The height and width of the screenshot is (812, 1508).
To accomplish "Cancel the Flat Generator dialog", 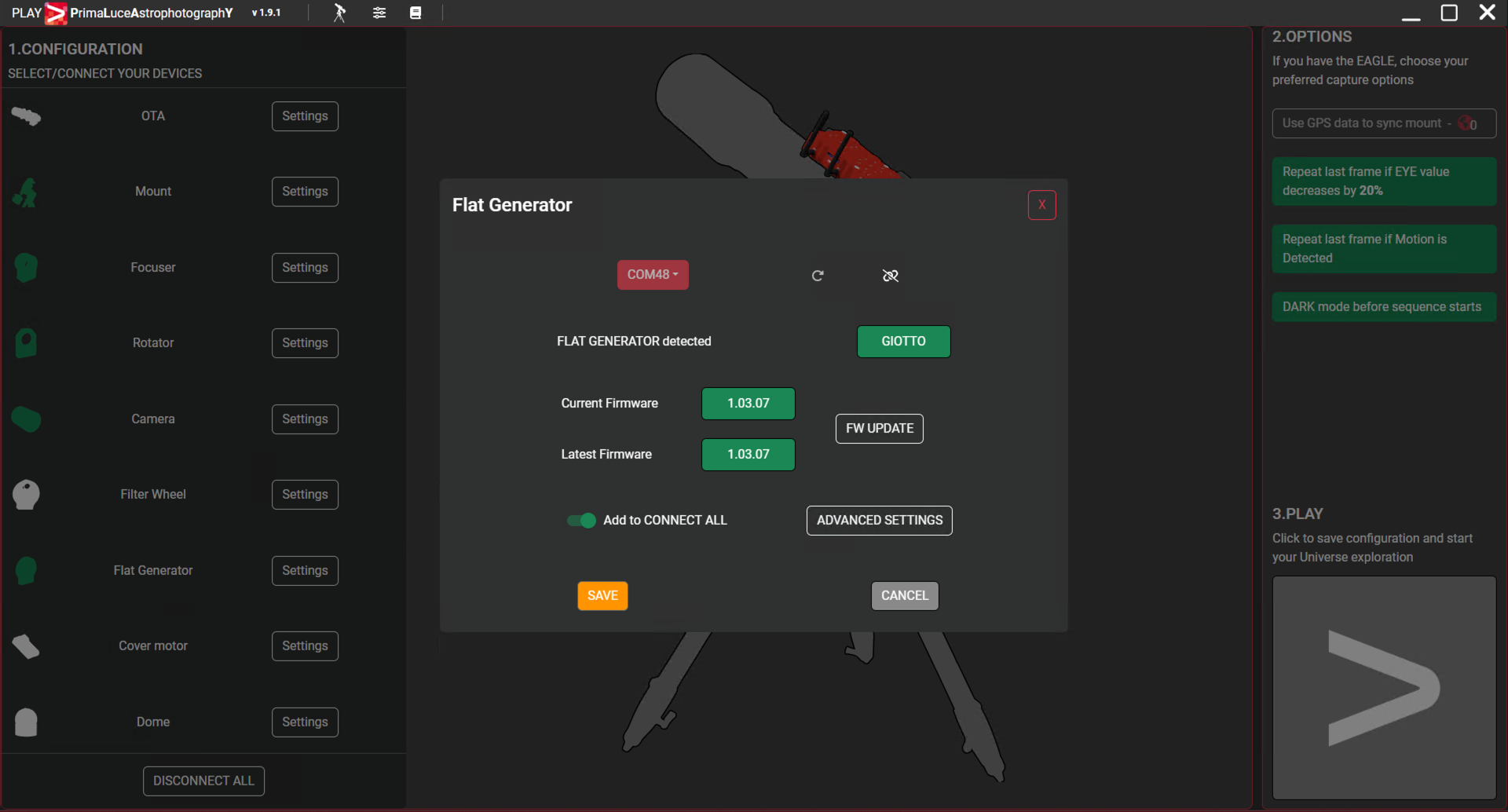I will click(905, 596).
